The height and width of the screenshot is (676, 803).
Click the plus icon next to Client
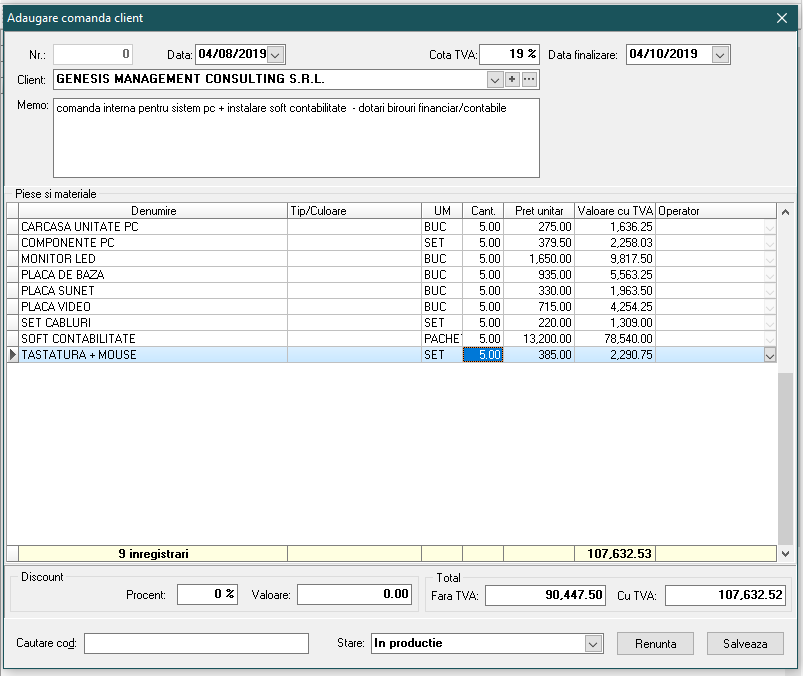(512, 79)
